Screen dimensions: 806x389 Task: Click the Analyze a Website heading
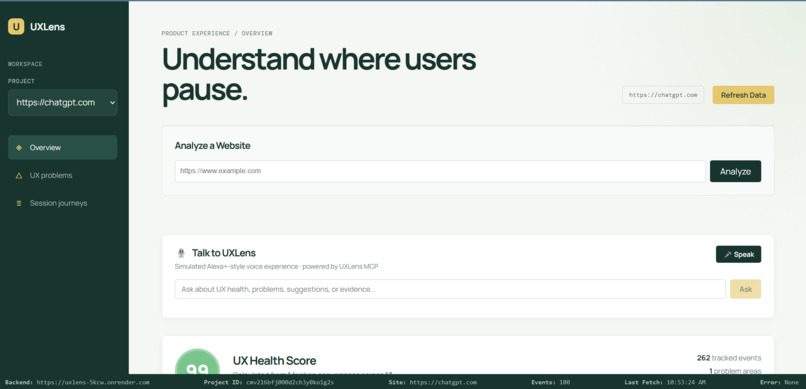click(212, 145)
